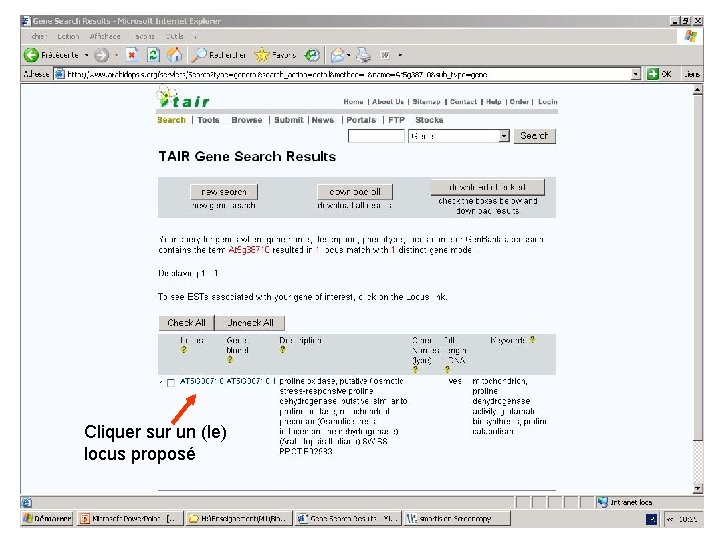Click the Gene Model help question icon
Screen dimensions: 720x540
click(x=230, y=360)
